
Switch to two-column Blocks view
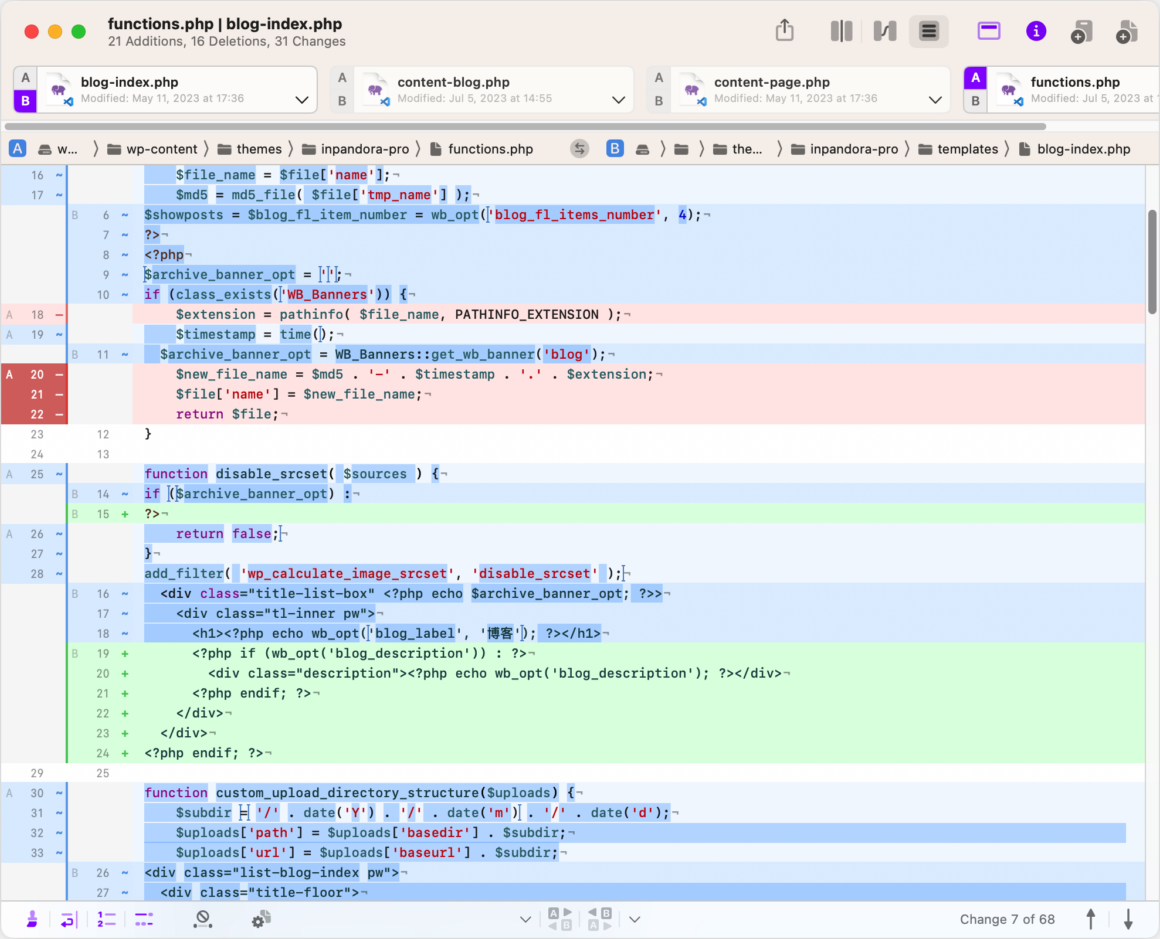click(841, 31)
